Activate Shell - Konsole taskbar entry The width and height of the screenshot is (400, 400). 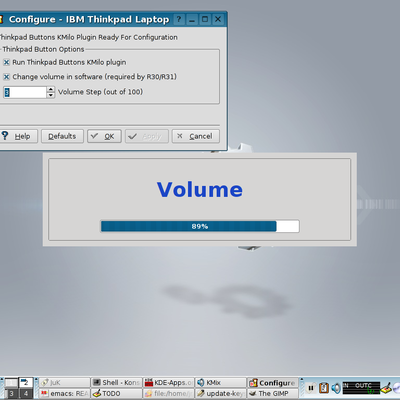(117, 383)
